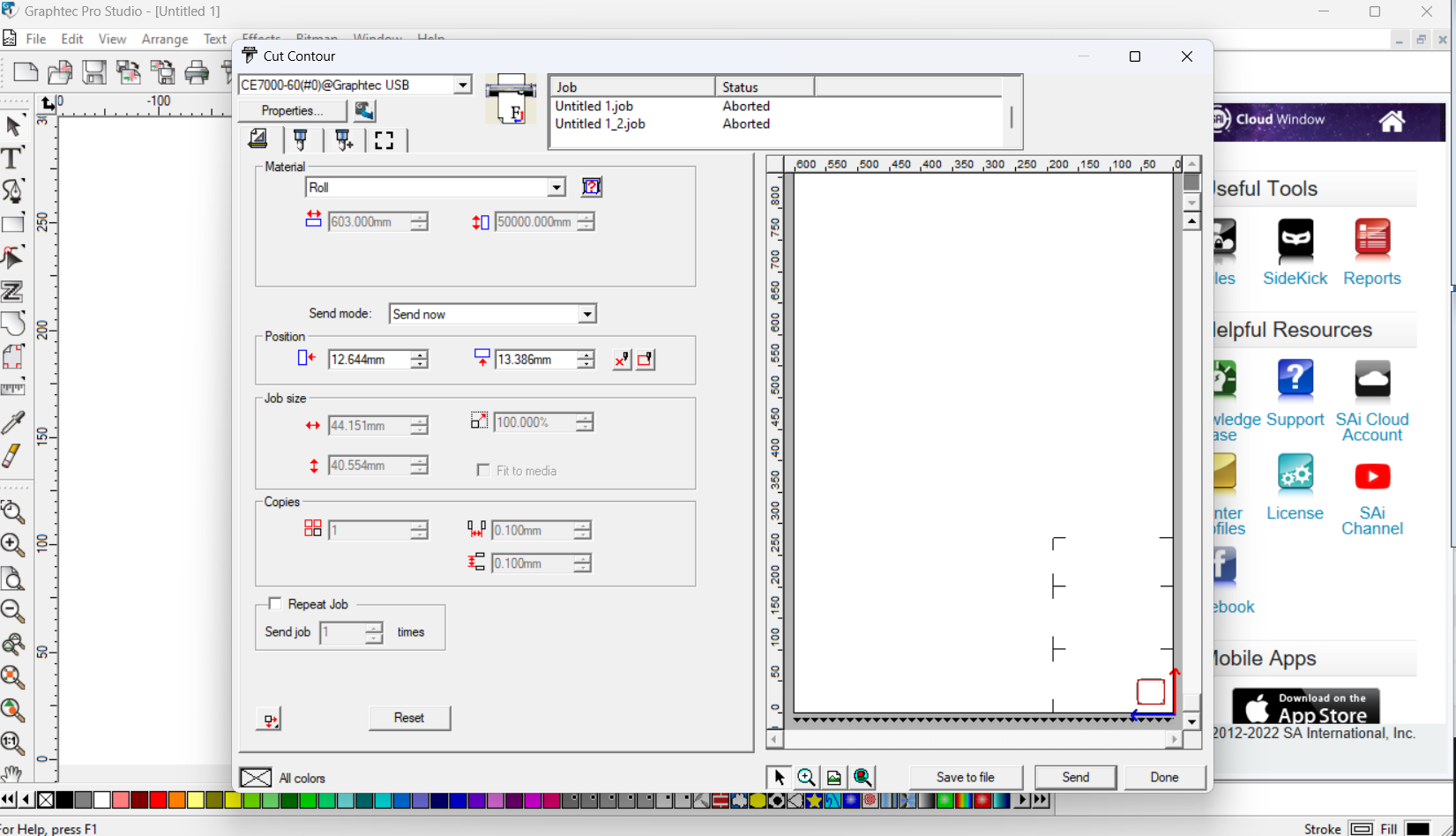This screenshot has width=1456, height=836.
Task: Decrease vertical position with stepper down arrow
Action: click(586, 364)
